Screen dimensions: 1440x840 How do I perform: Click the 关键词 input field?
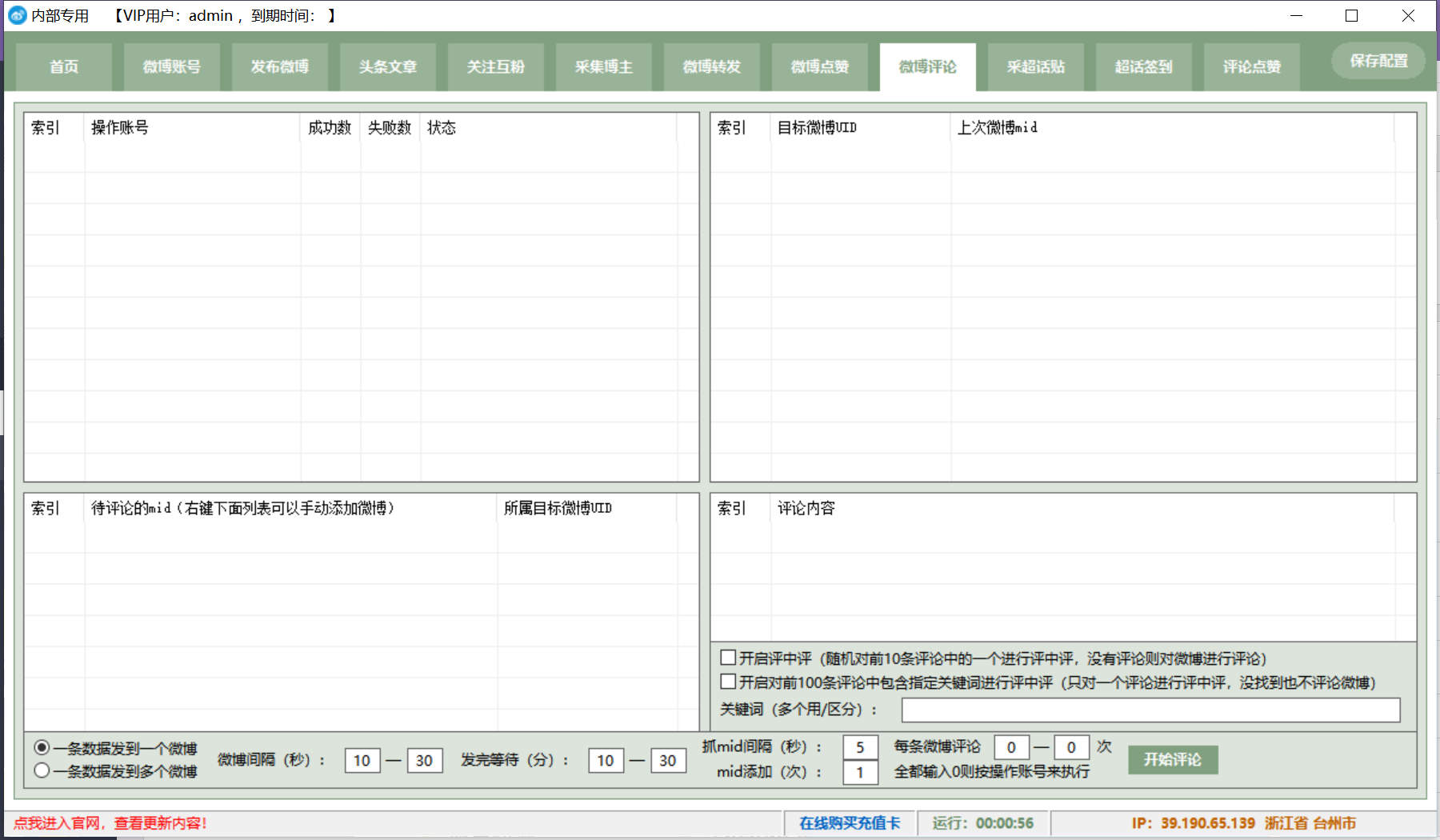tap(1150, 710)
